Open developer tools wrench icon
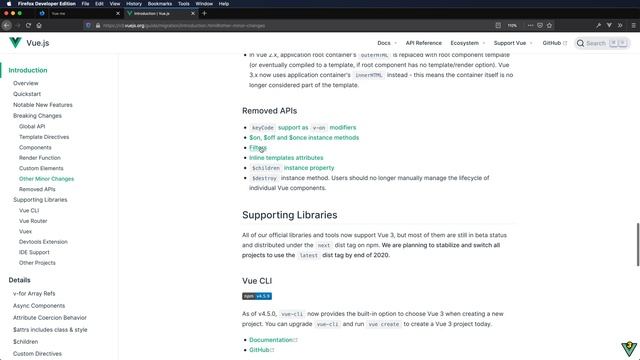Screen dimensions: 640x360 [598, 25]
